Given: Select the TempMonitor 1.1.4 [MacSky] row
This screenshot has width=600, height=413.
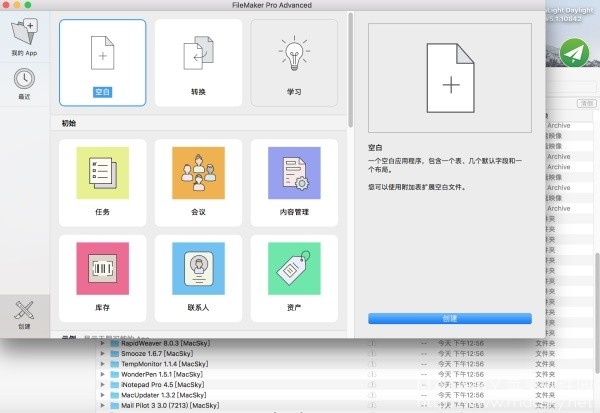Looking at the screenshot, I should coord(344,364).
